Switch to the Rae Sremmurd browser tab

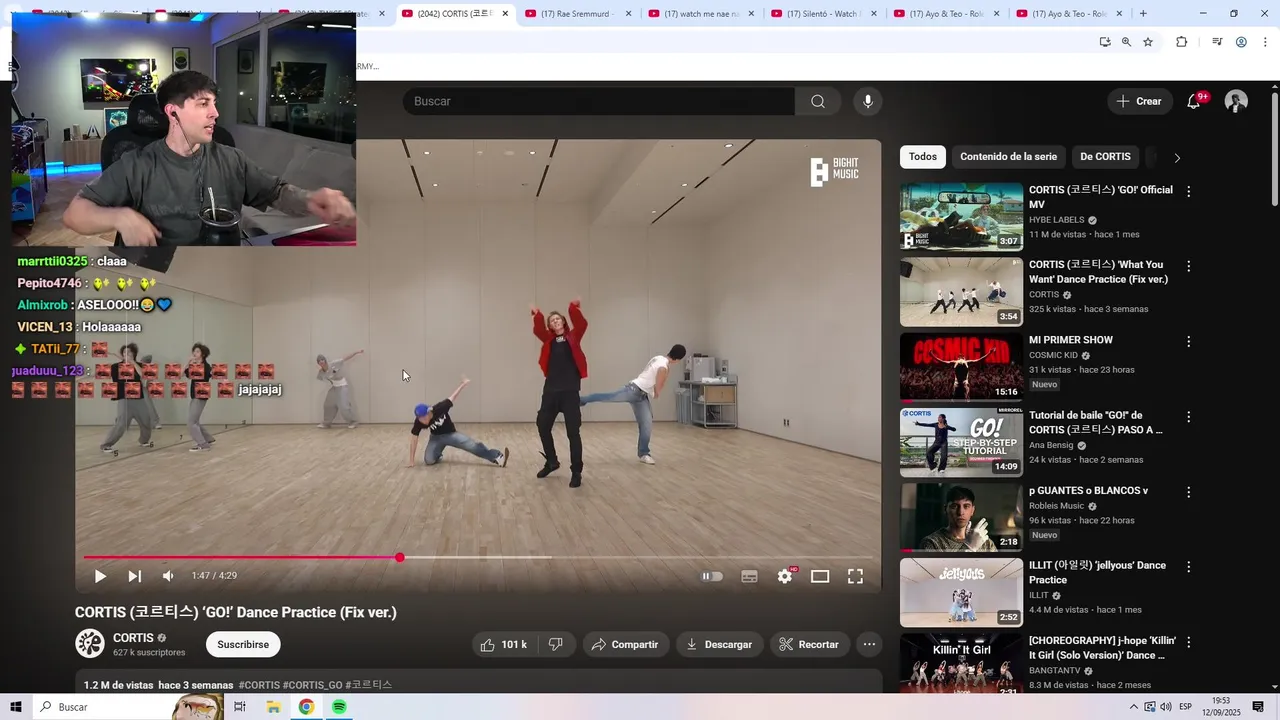[x=577, y=14]
